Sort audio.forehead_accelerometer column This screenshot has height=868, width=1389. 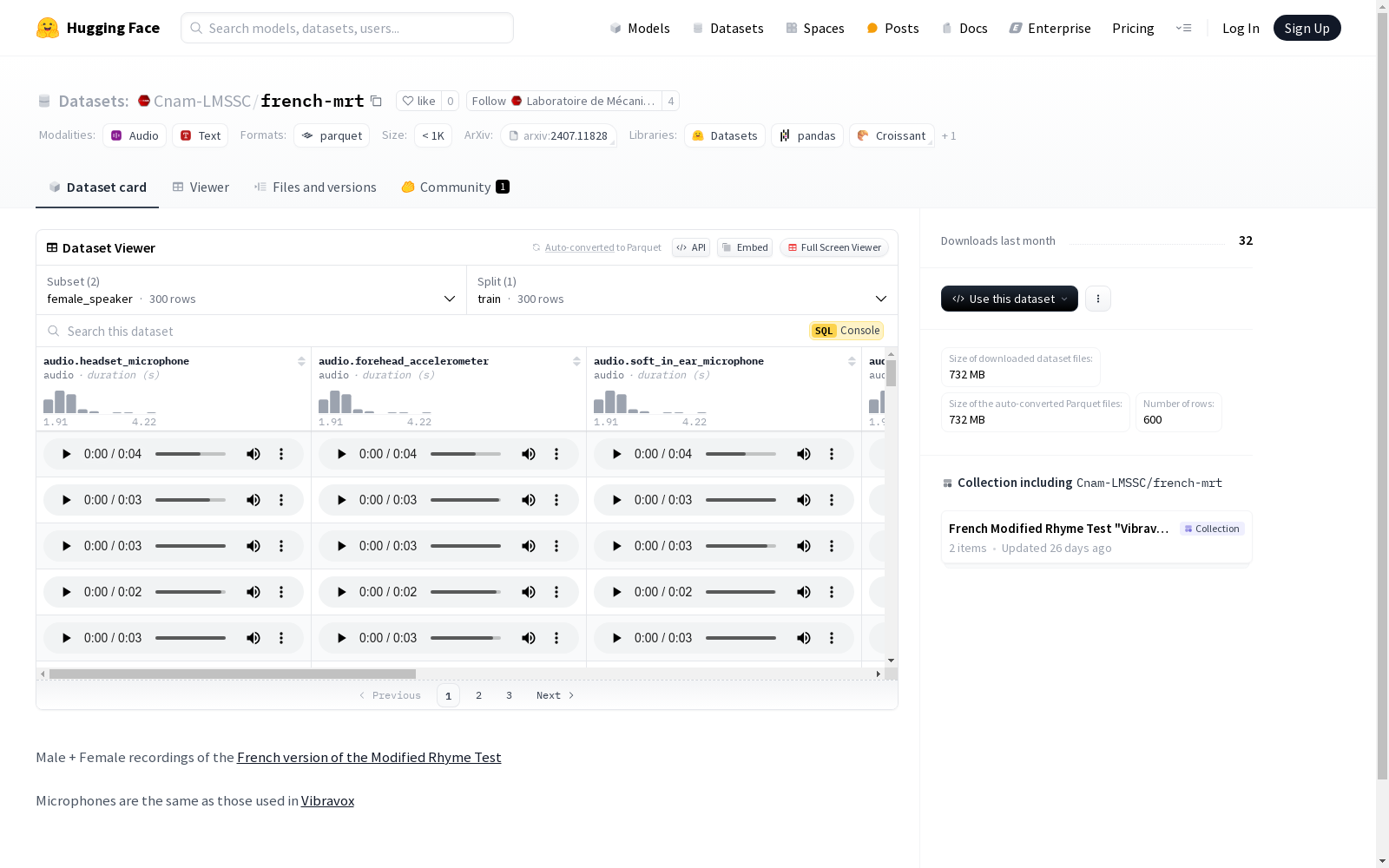(576, 361)
